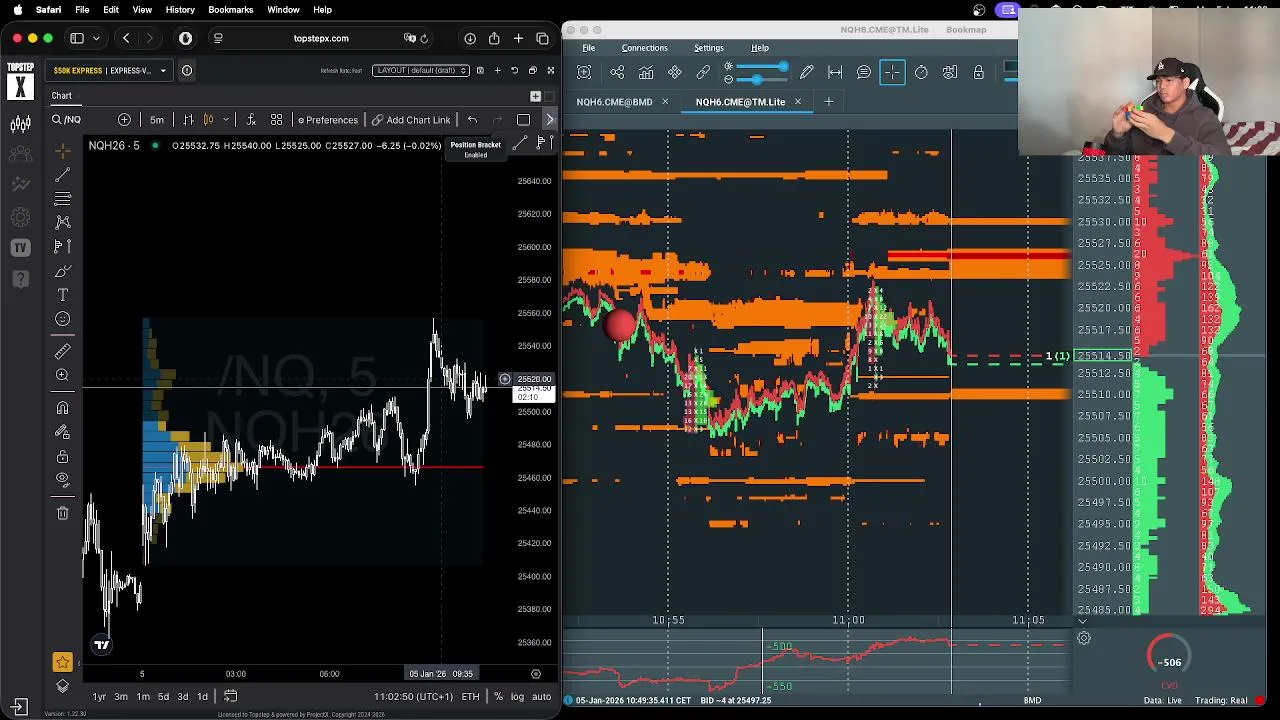Image resolution: width=1280 pixels, height=720 pixels.
Task: Click the account info alert icon
Action: [187, 71]
